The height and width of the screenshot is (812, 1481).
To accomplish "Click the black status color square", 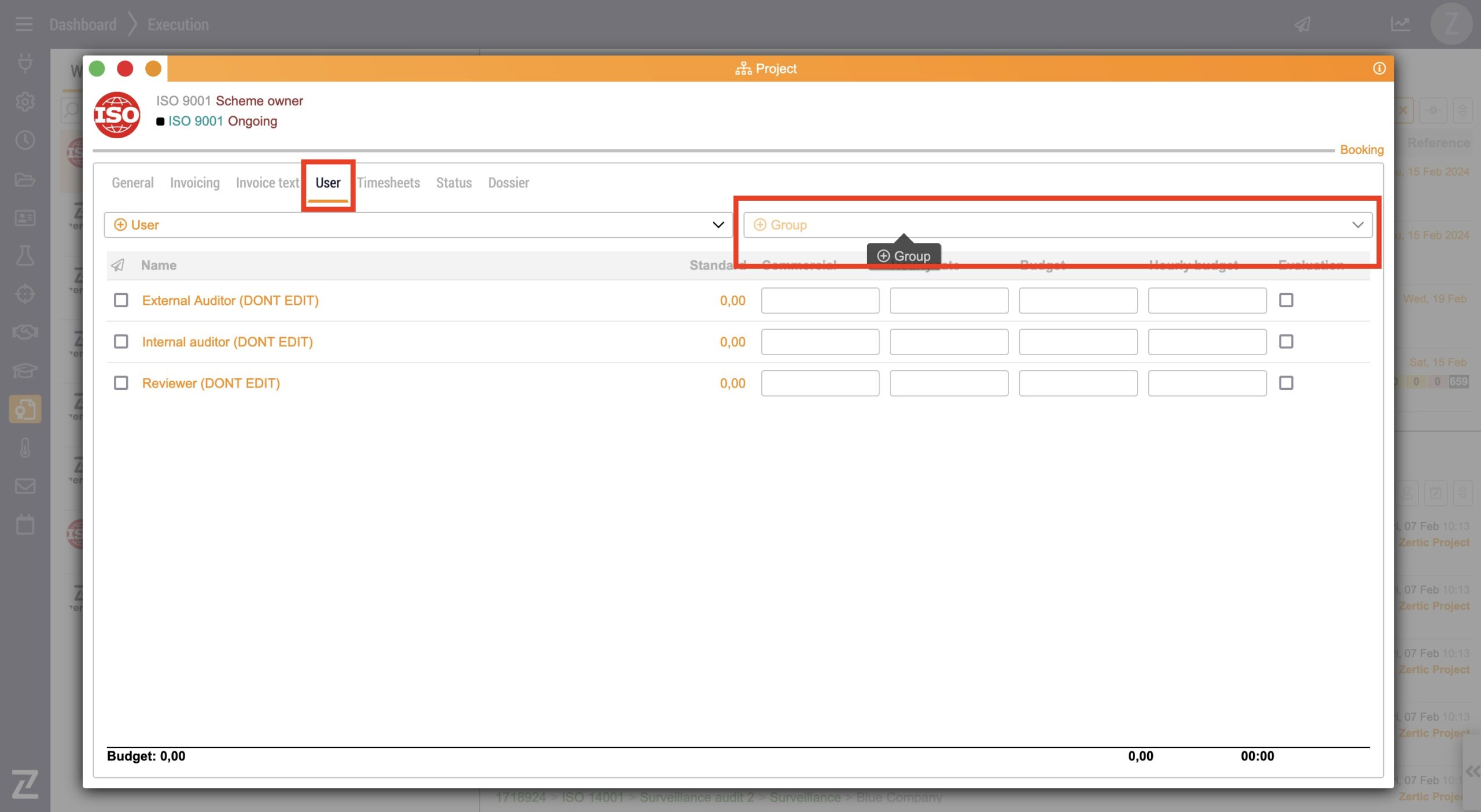I will pyautogui.click(x=160, y=121).
